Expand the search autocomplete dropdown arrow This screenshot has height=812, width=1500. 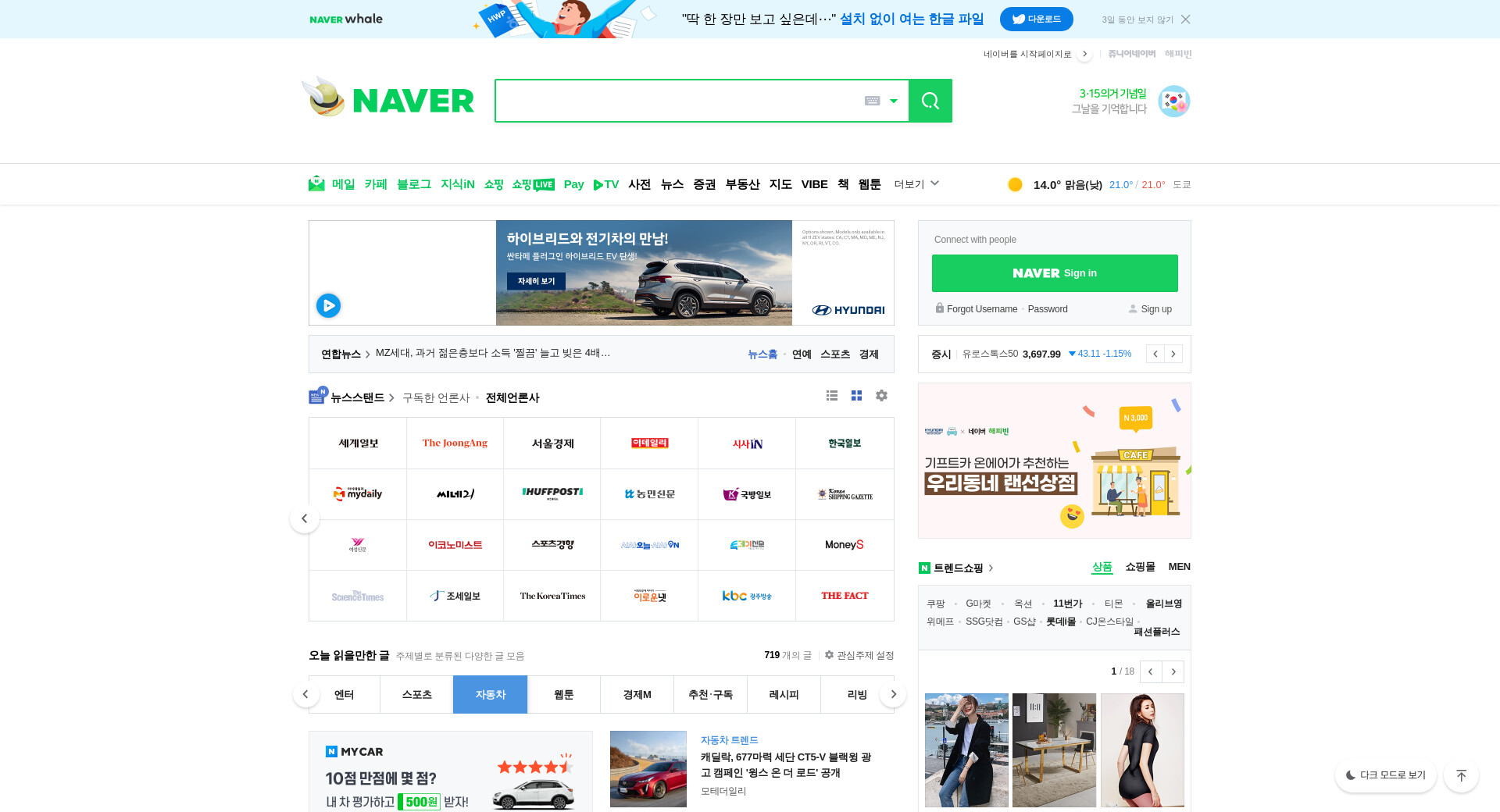(x=894, y=101)
